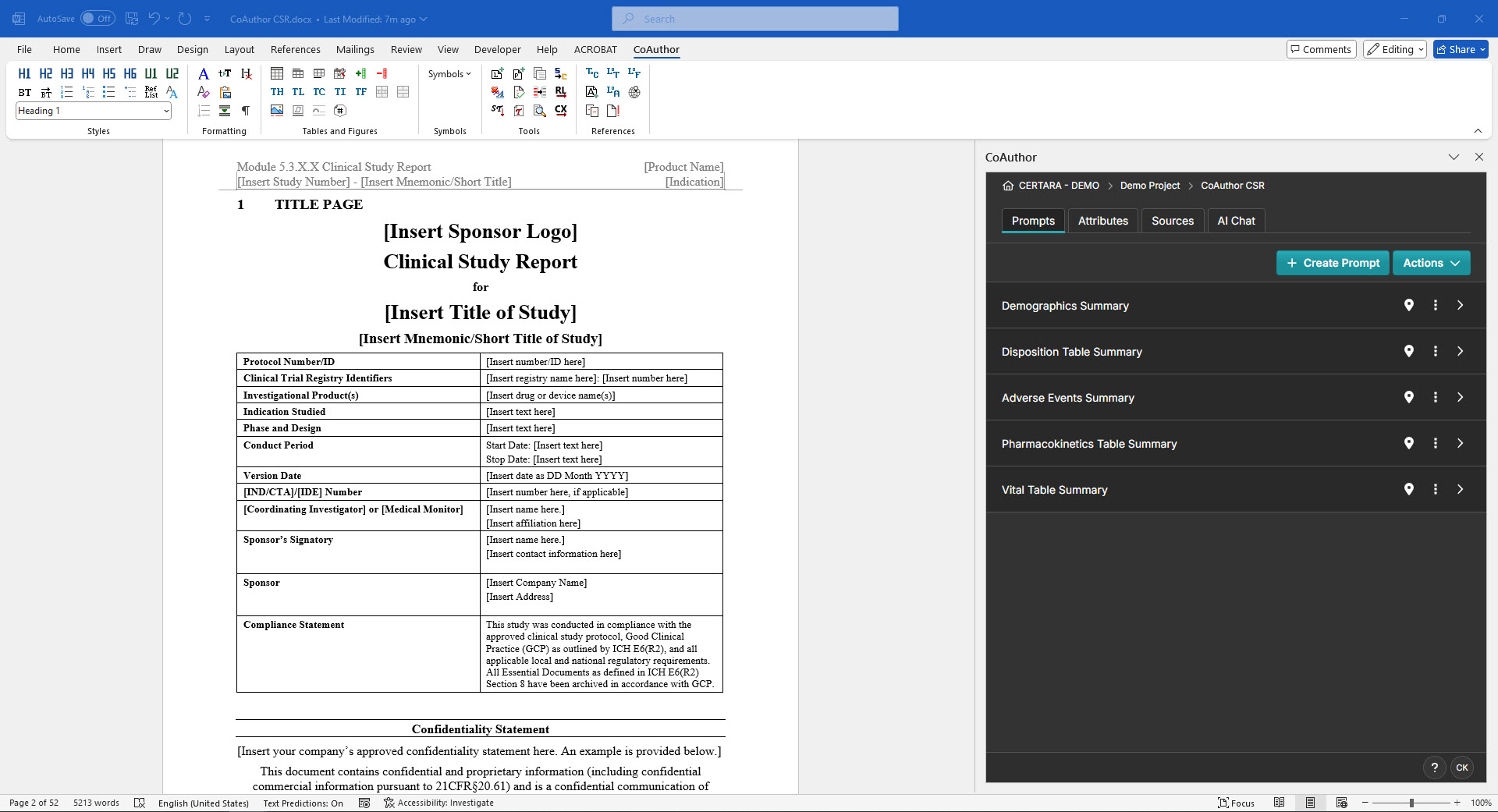
Task: Open the Actions dropdown in CoAuthor panel
Action: pos(1430,263)
